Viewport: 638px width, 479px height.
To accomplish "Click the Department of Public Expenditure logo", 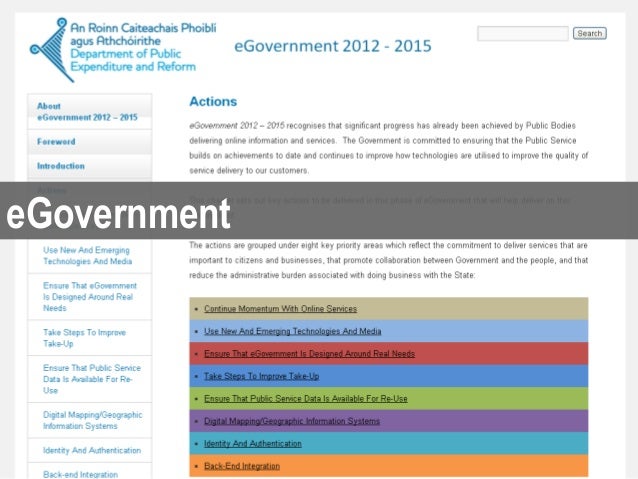I will click(x=122, y=50).
